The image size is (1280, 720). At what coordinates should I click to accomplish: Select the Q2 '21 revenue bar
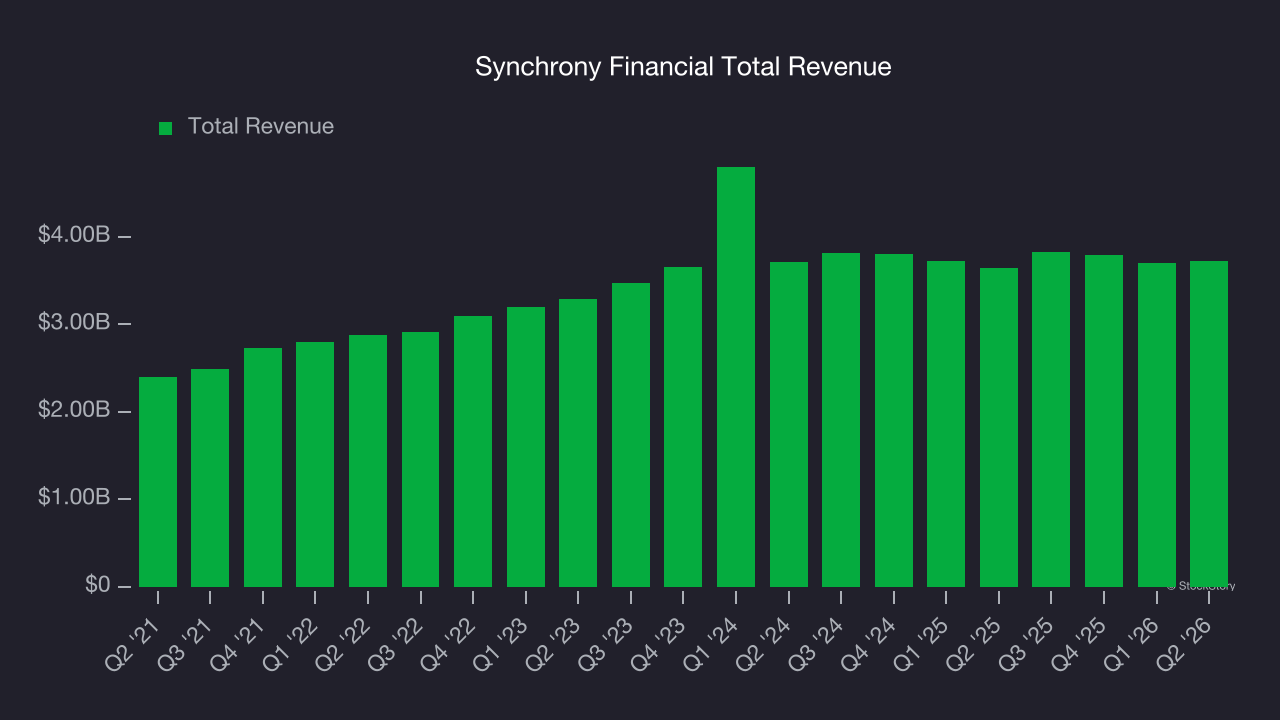158,482
